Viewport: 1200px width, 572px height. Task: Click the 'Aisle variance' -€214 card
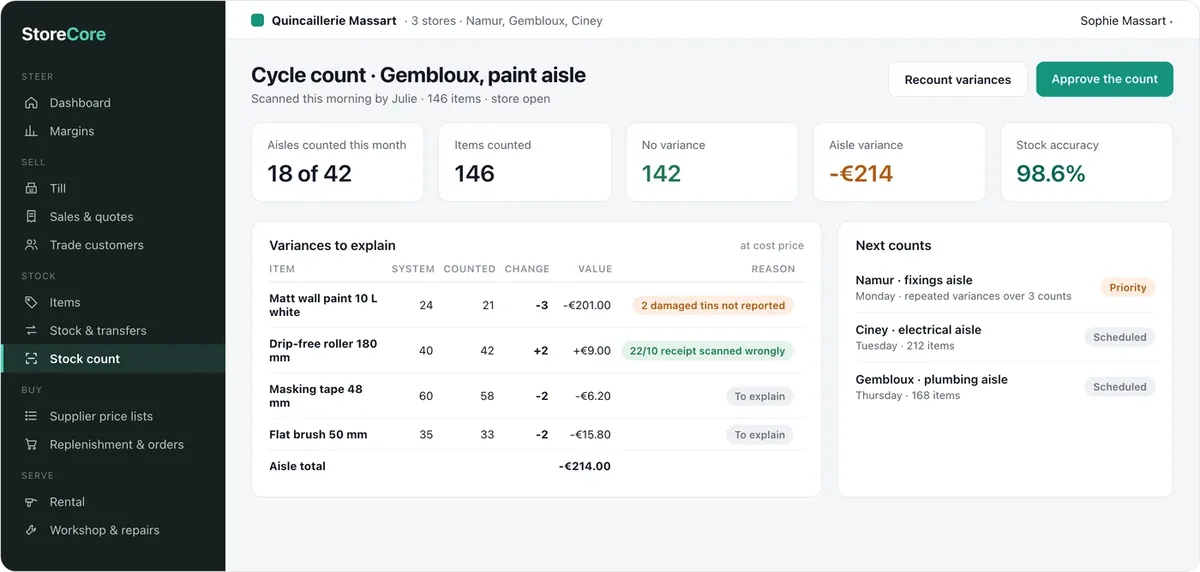click(899, 162)
